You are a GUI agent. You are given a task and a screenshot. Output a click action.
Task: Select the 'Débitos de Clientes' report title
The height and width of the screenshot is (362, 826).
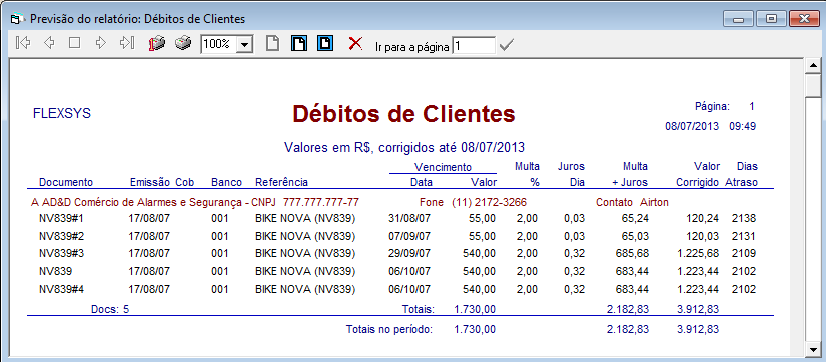coord(404,113)
